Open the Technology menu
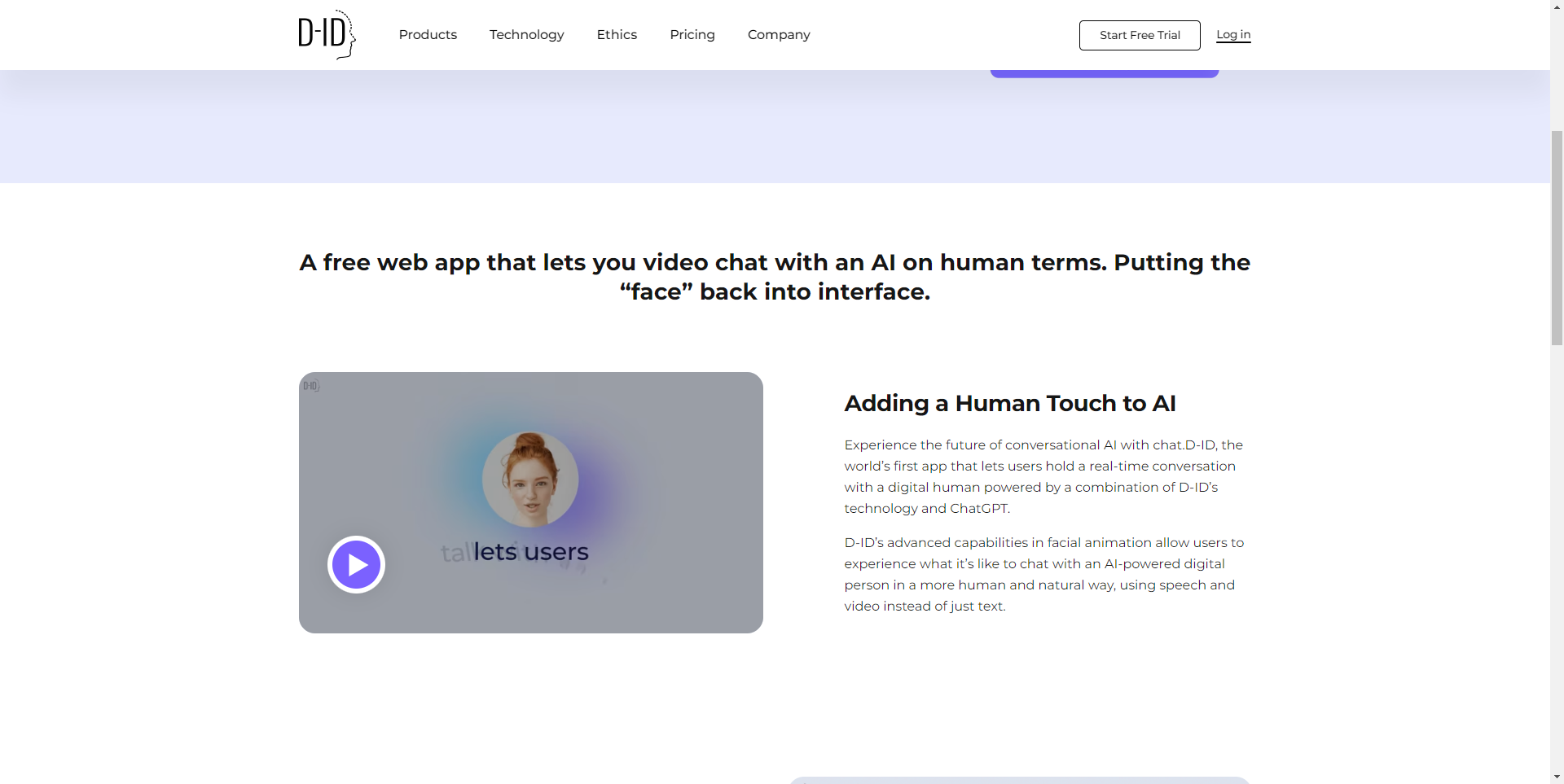This screenshot has height=784, width=1564. click(526, 34)
